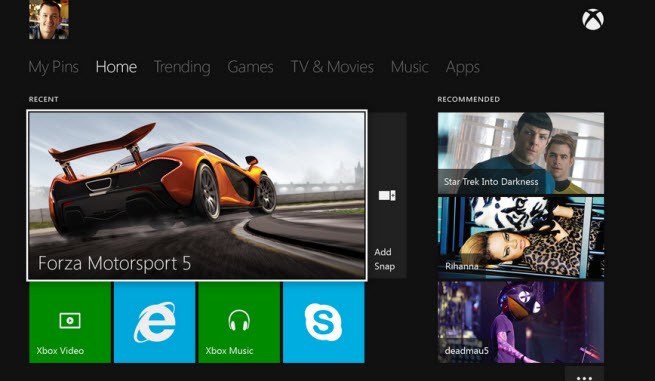Launch Internet Explorer from the tile

click(155, 323)
